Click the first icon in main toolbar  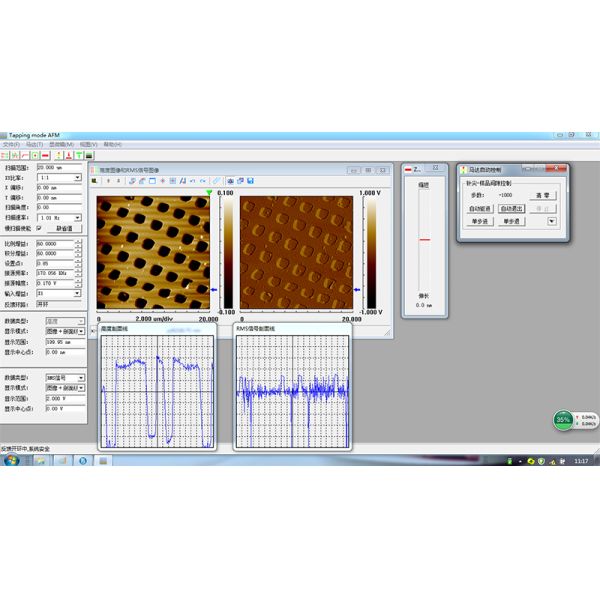pos(6,155)
